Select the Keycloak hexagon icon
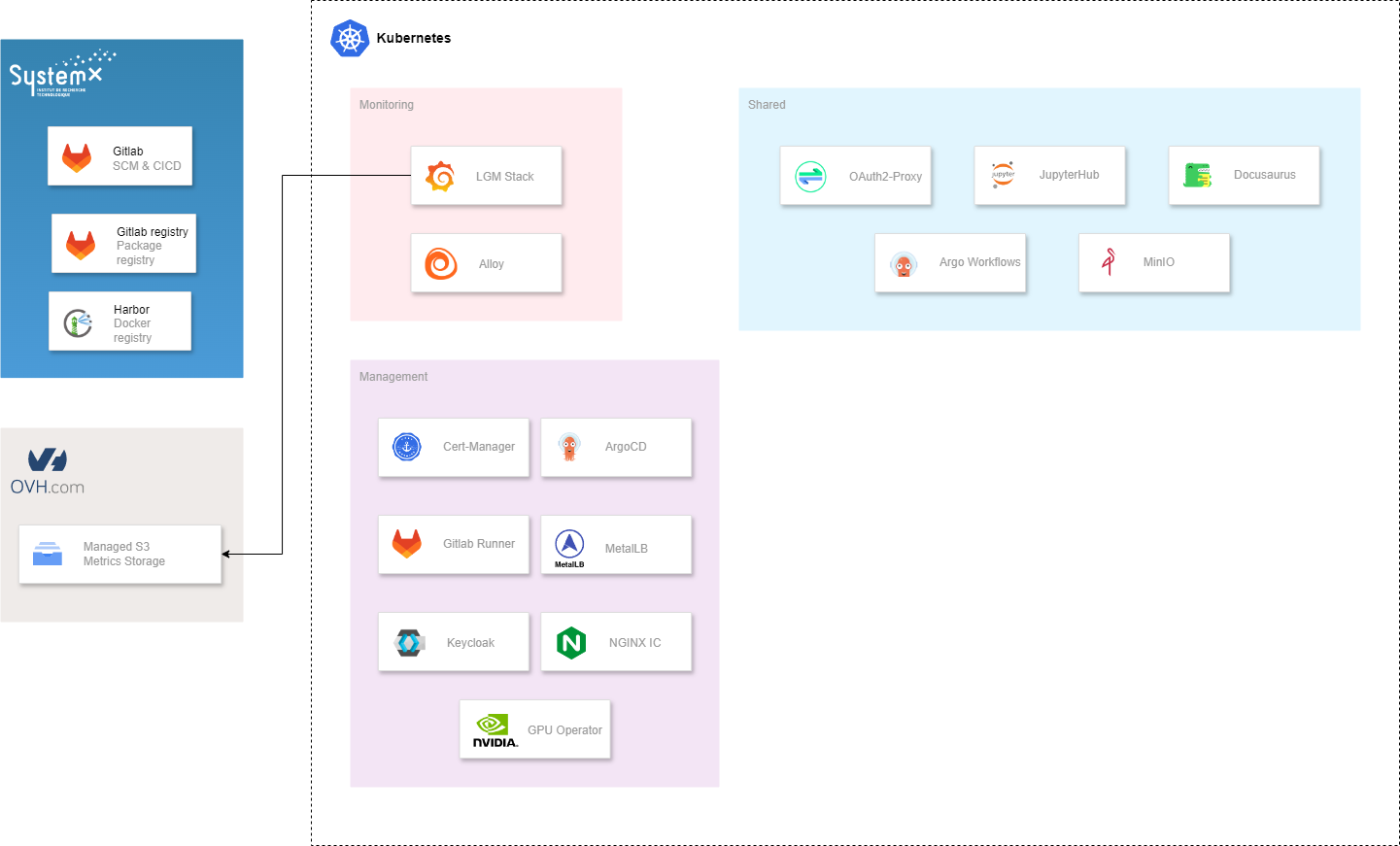Screen dimensions: 1400x846 tap(410, 643)
